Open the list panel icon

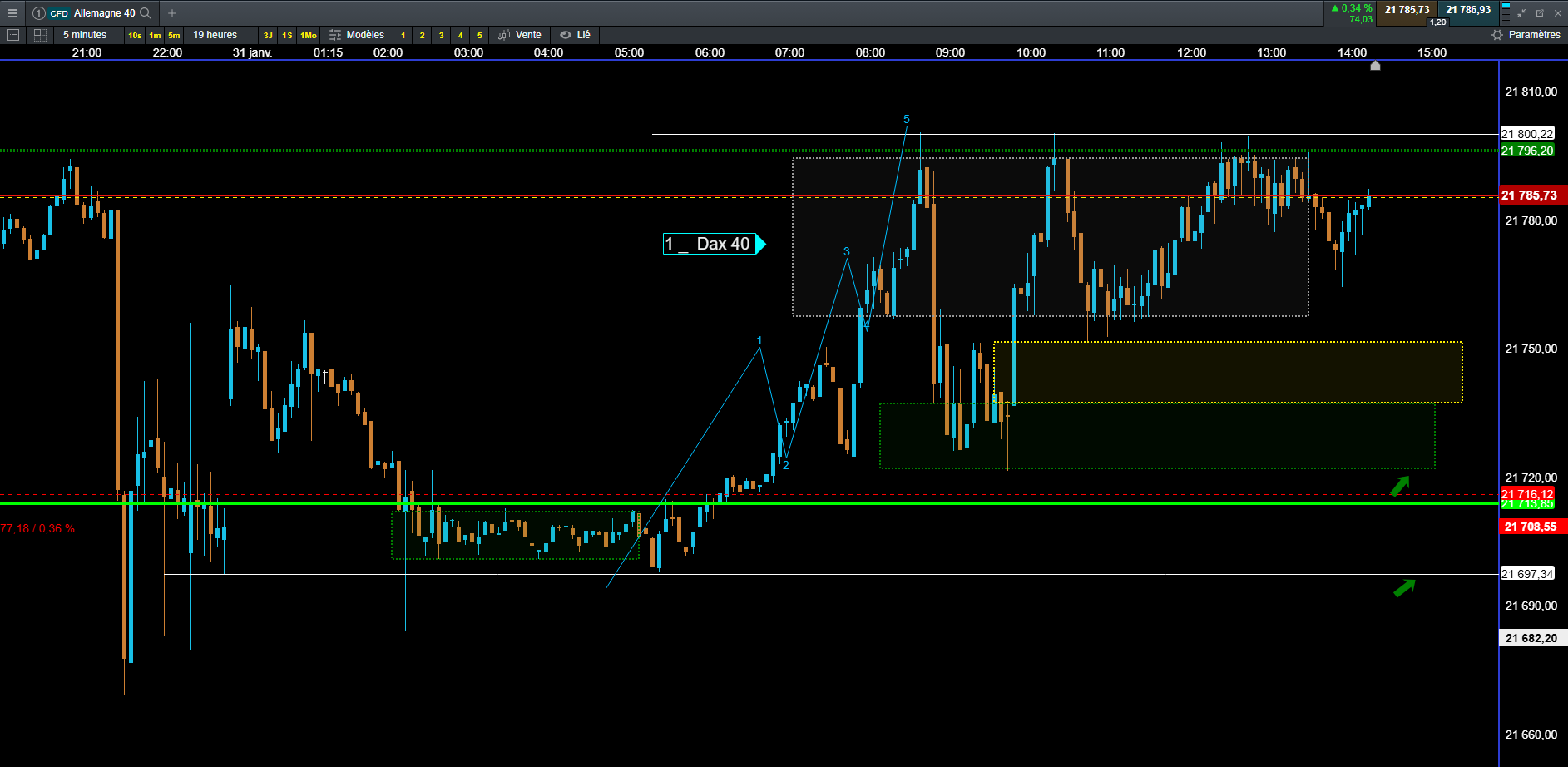pos(12,35)
